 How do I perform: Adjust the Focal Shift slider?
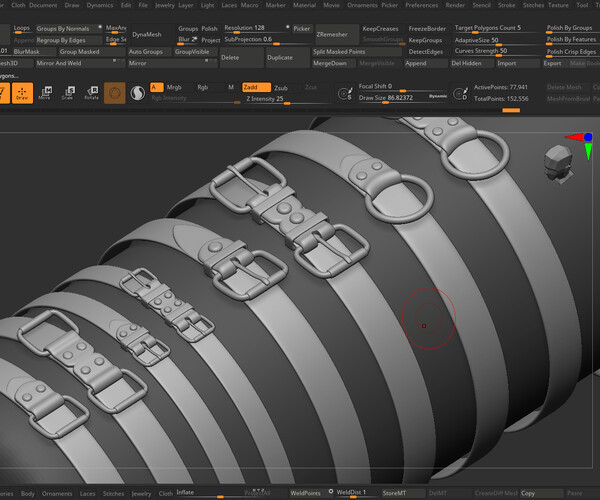pos(402,87)
